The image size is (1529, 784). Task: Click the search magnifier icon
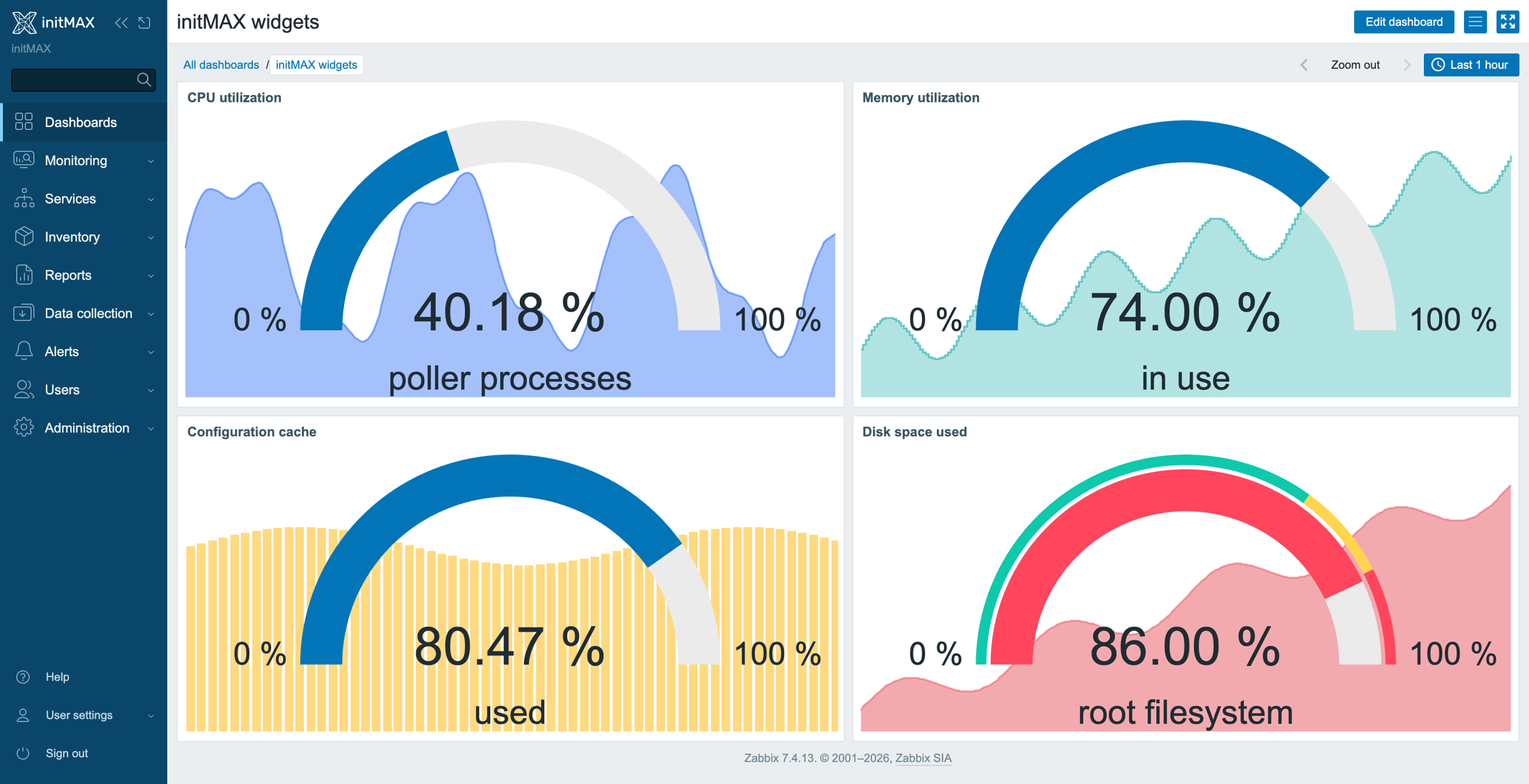pyautogui.click(x=144, y=80)
